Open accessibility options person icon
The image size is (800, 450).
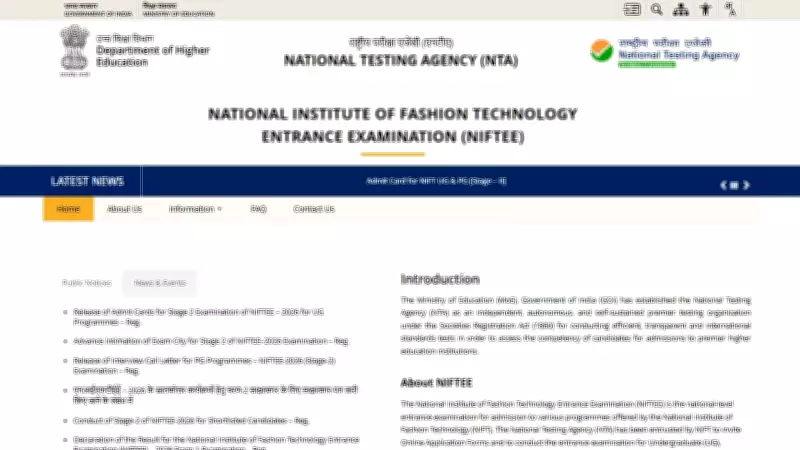click(706, 9)
